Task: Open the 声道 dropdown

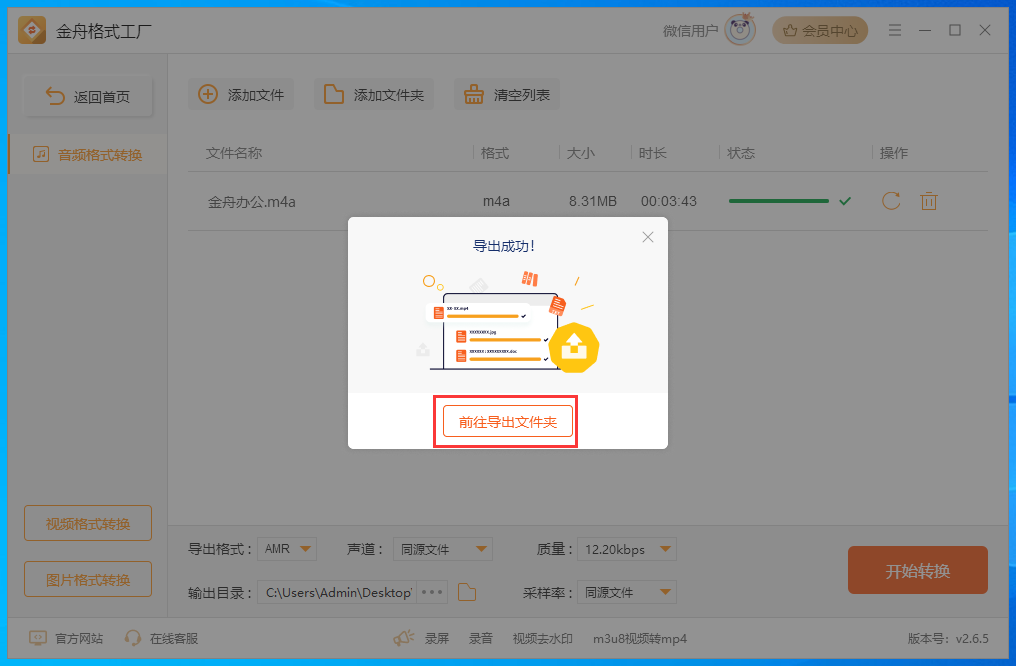Action: pos(443,549)
